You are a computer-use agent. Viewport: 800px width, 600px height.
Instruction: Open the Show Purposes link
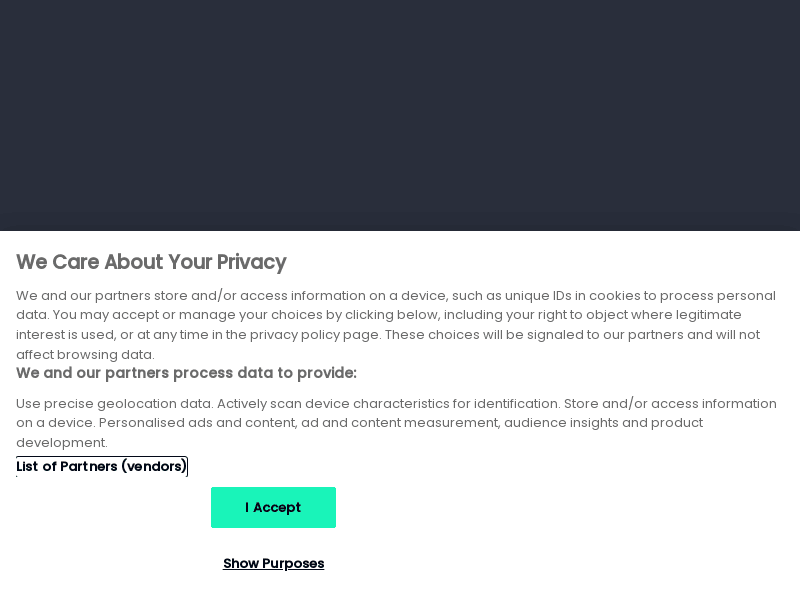273,563
